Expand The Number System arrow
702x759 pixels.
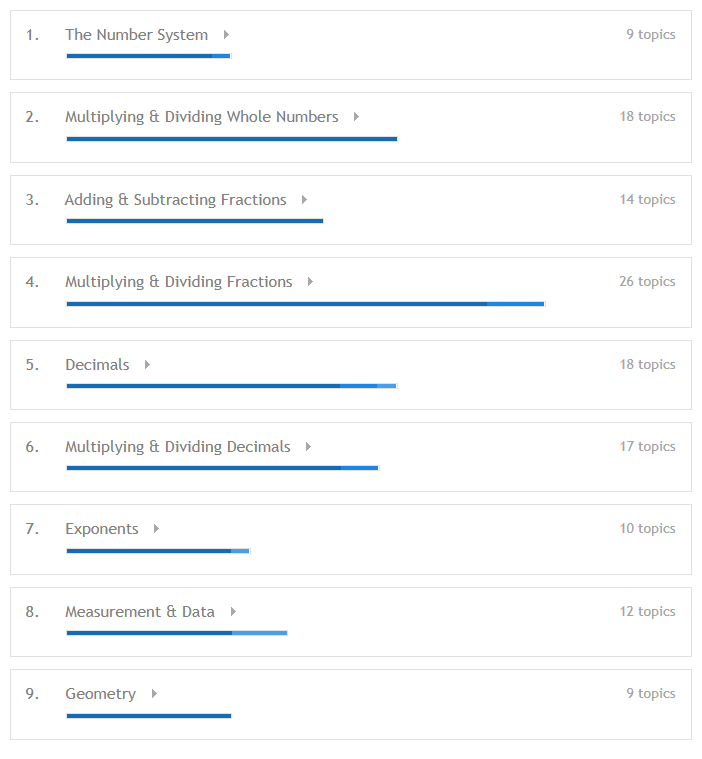tap(226, 35)
